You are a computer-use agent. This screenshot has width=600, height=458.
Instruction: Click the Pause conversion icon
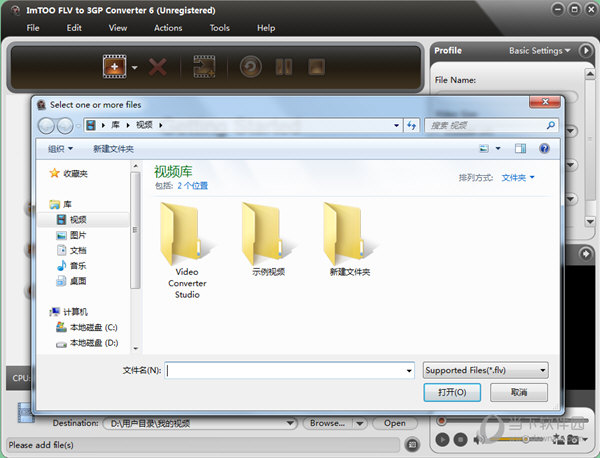(x=284, y=67)
